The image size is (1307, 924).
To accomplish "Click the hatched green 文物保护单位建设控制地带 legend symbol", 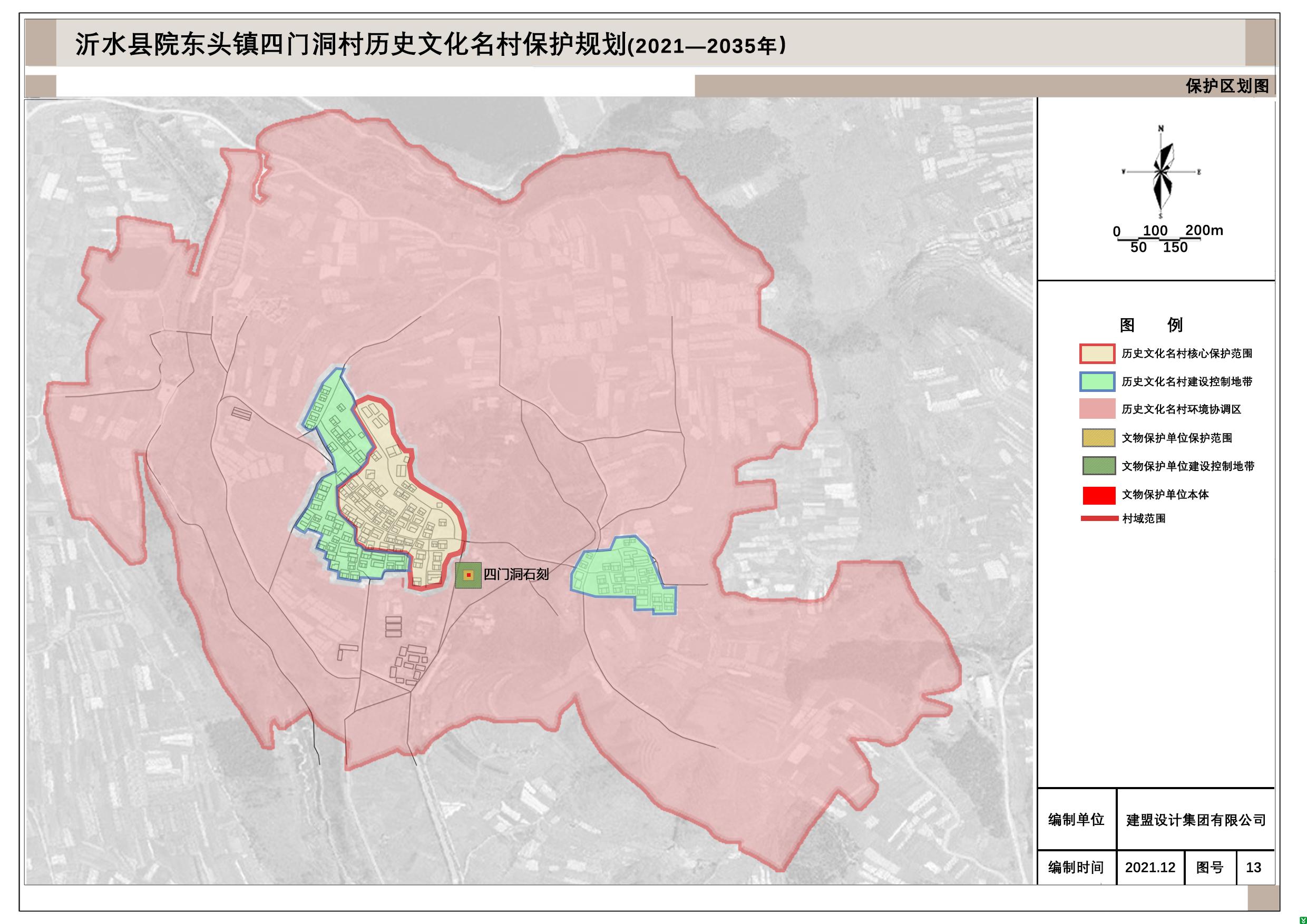I will (1099, 466).
